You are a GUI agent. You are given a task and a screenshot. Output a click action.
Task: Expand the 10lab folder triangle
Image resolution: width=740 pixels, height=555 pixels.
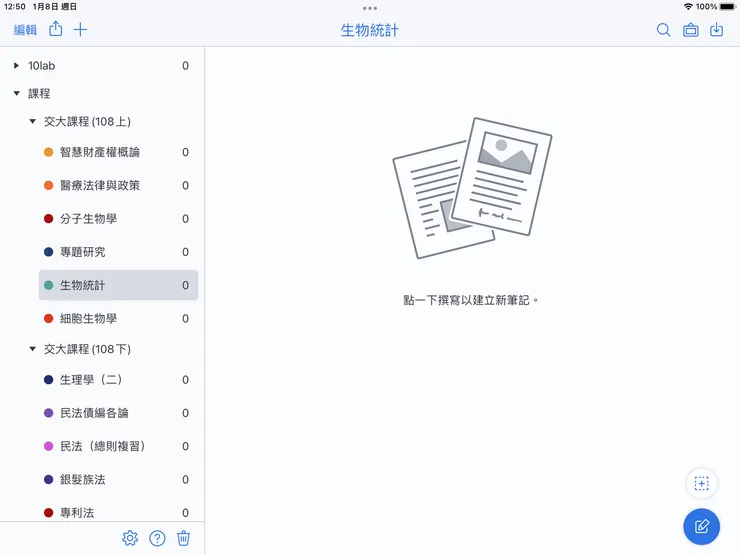click(17, 66)
